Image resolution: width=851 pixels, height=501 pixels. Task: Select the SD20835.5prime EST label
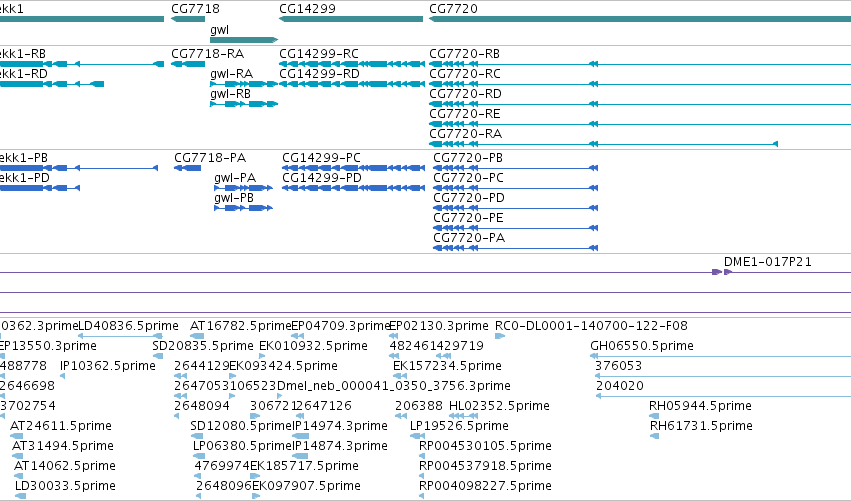coord(203,346)
